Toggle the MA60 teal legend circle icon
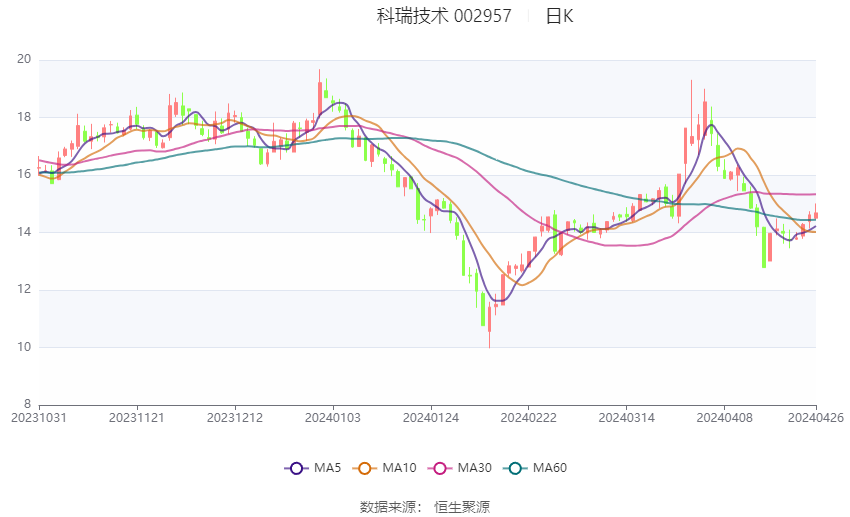The width and height of the screenshot is (850, 517). pos(515,468)
